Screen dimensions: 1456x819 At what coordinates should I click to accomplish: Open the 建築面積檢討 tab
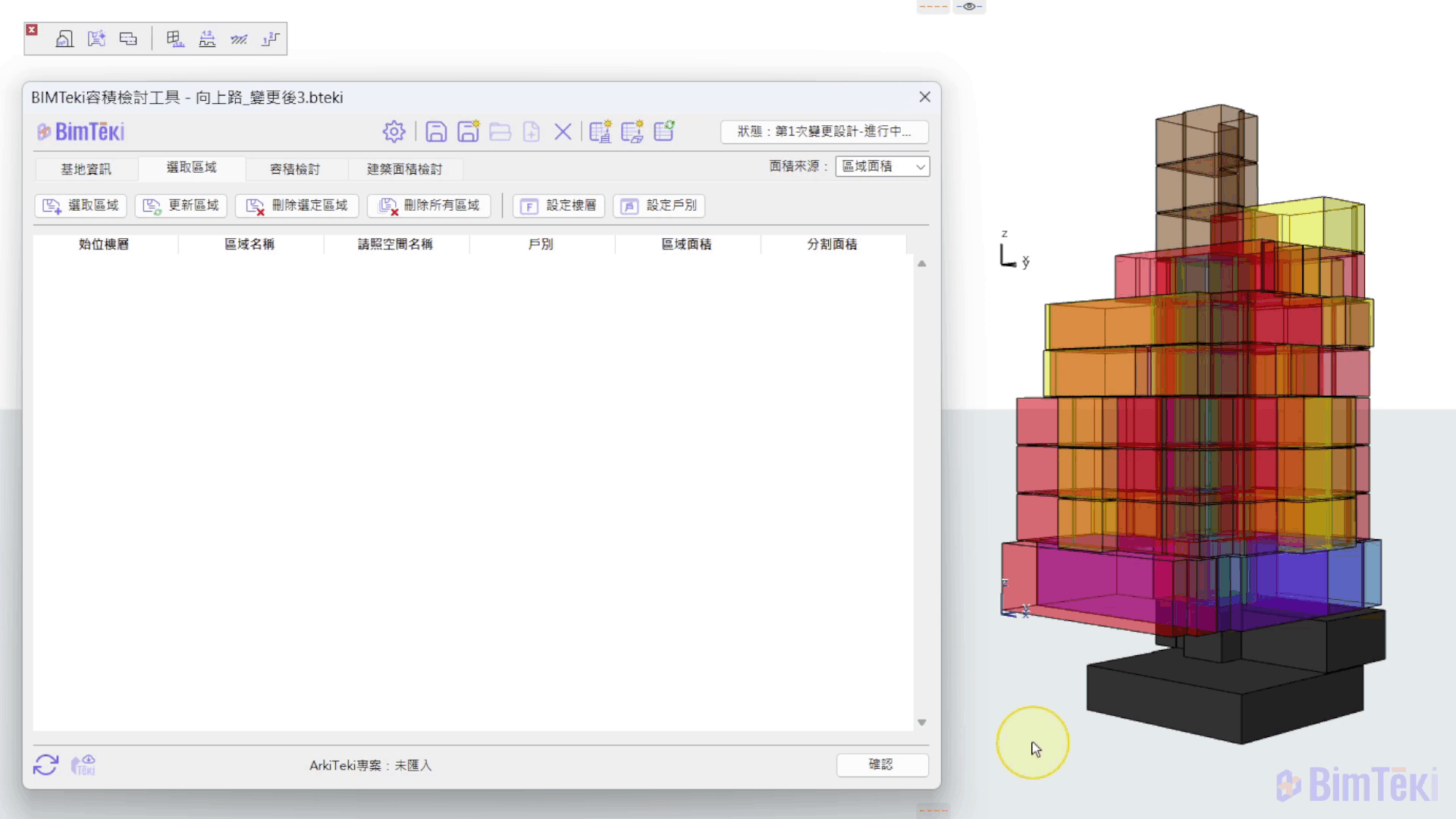pyautogui.click(x=405, y=169)
